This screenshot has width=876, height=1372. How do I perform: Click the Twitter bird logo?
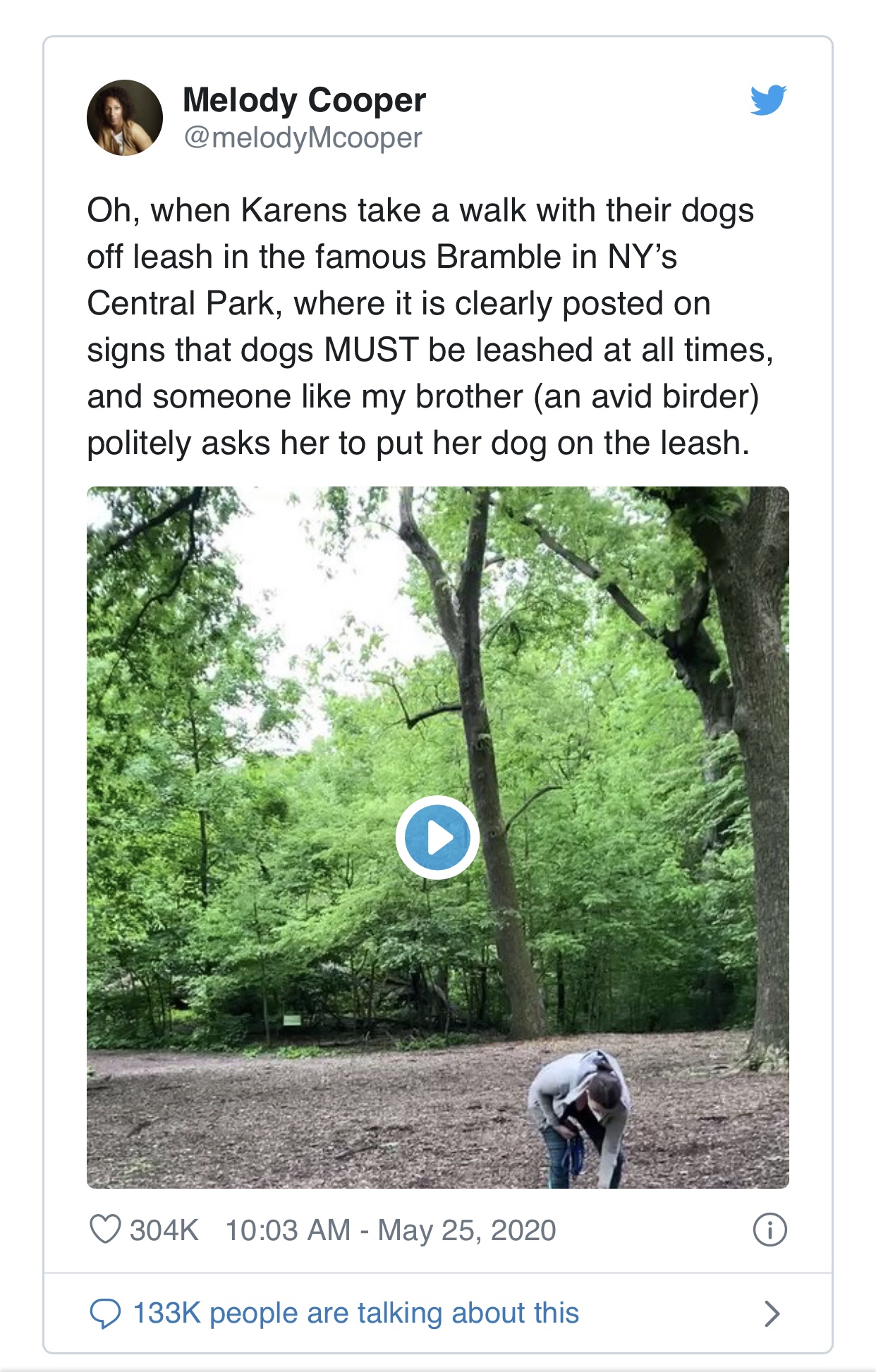(x=768, y=99)
